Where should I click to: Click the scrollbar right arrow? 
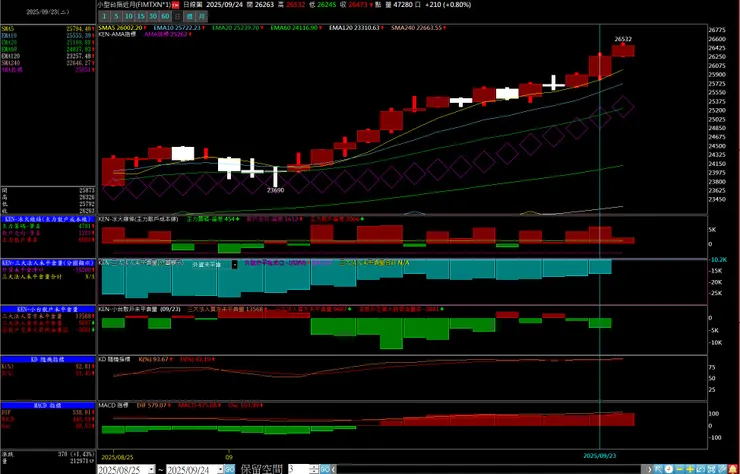point(649,470)
